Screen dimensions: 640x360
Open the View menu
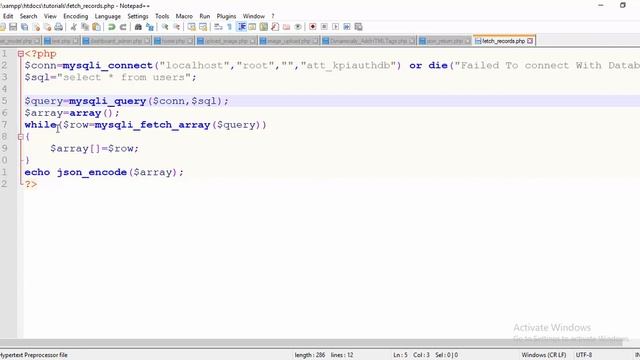point(50,16)
